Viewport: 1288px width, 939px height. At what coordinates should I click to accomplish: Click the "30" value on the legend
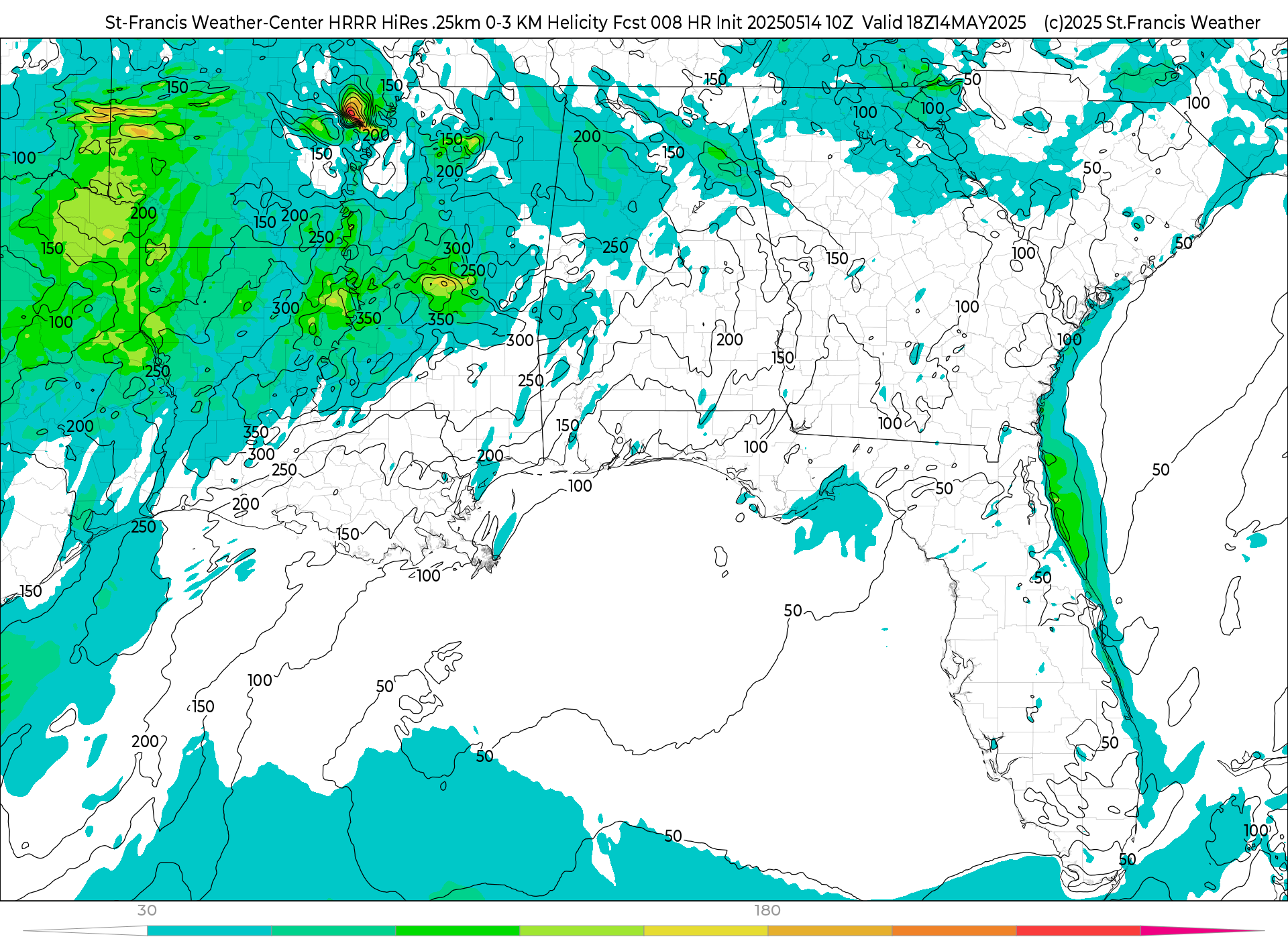[x=147, y=910]
